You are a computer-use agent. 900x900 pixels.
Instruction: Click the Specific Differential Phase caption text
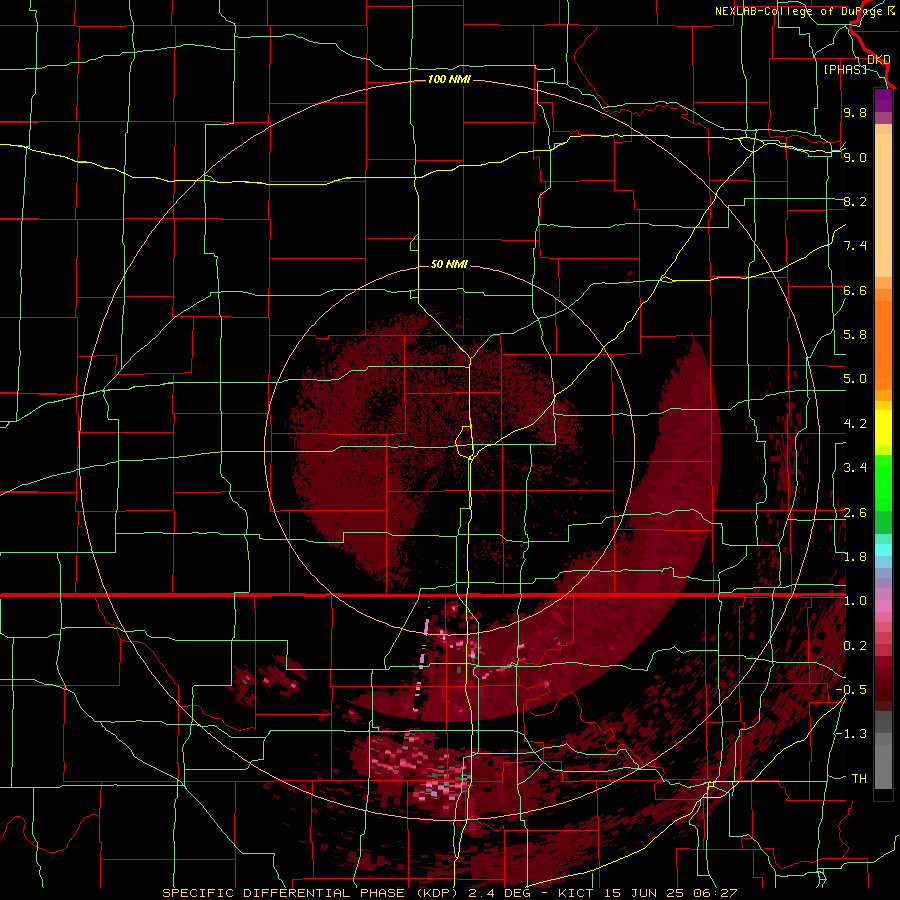pyautogui.click(x=449, y=893)
